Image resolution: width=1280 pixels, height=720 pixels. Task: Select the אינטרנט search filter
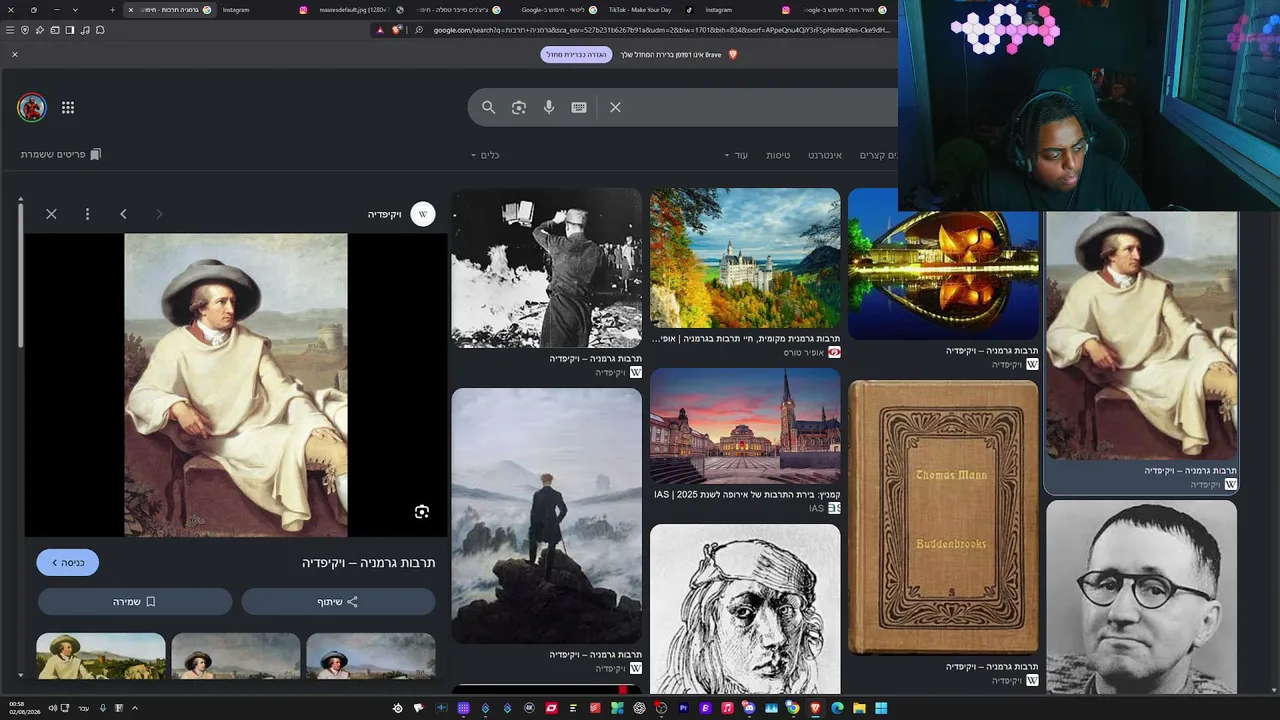pos(825,155)
